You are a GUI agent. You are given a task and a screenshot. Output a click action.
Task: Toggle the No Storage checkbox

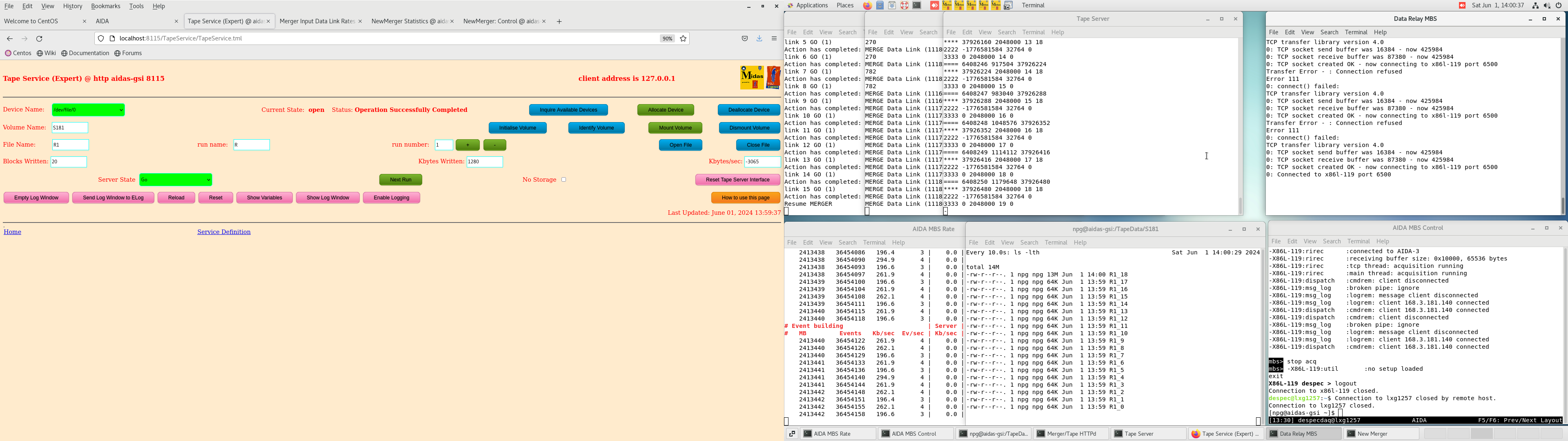(x=563, y=180)
